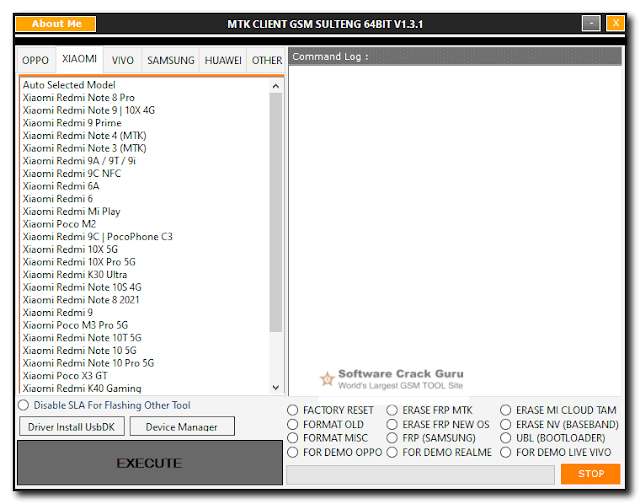This screenshot has height=504, width=640.
Task: Switch to the OTHER tab
Action: point(267,60)
